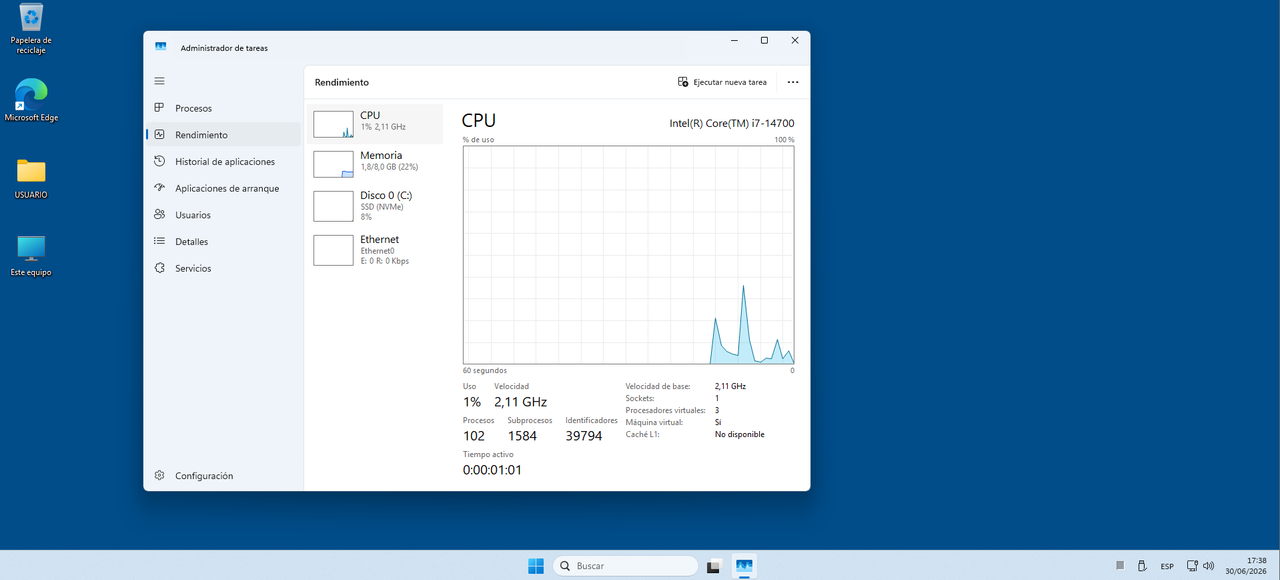The height and width of the screenshot is (580, 1280).
Task: Click the Sockets label
Action: (638, 398)
